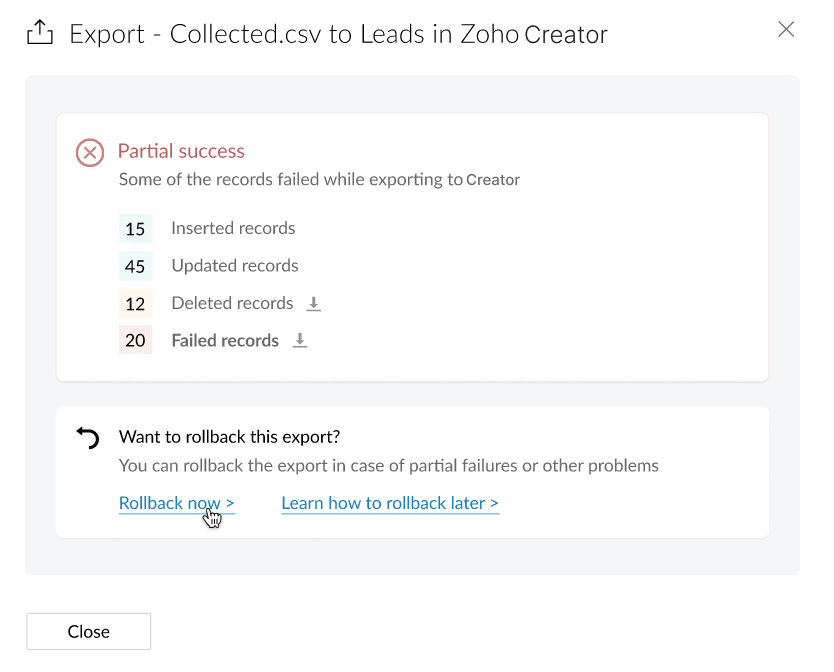This screenshot has height=672, width=834.
Task: Click the red Partial success error icon
Action: 90,153
